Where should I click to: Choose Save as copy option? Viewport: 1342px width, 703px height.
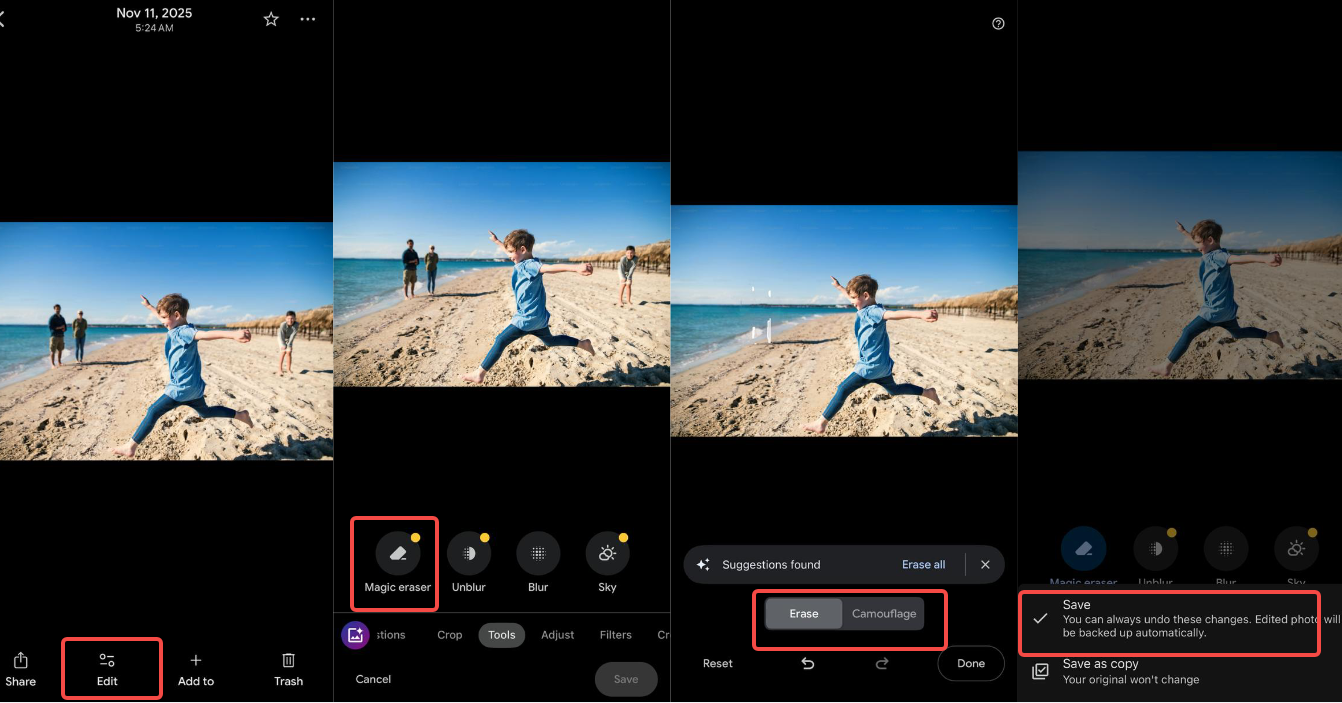[x=1180, y=671]
